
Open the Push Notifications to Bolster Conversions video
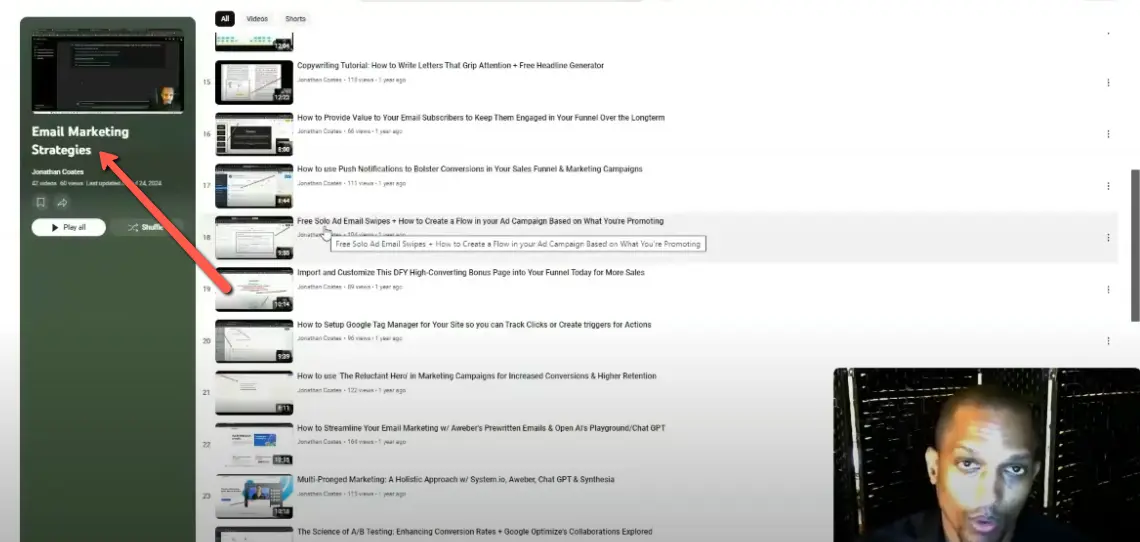click(x=470, y=169)
